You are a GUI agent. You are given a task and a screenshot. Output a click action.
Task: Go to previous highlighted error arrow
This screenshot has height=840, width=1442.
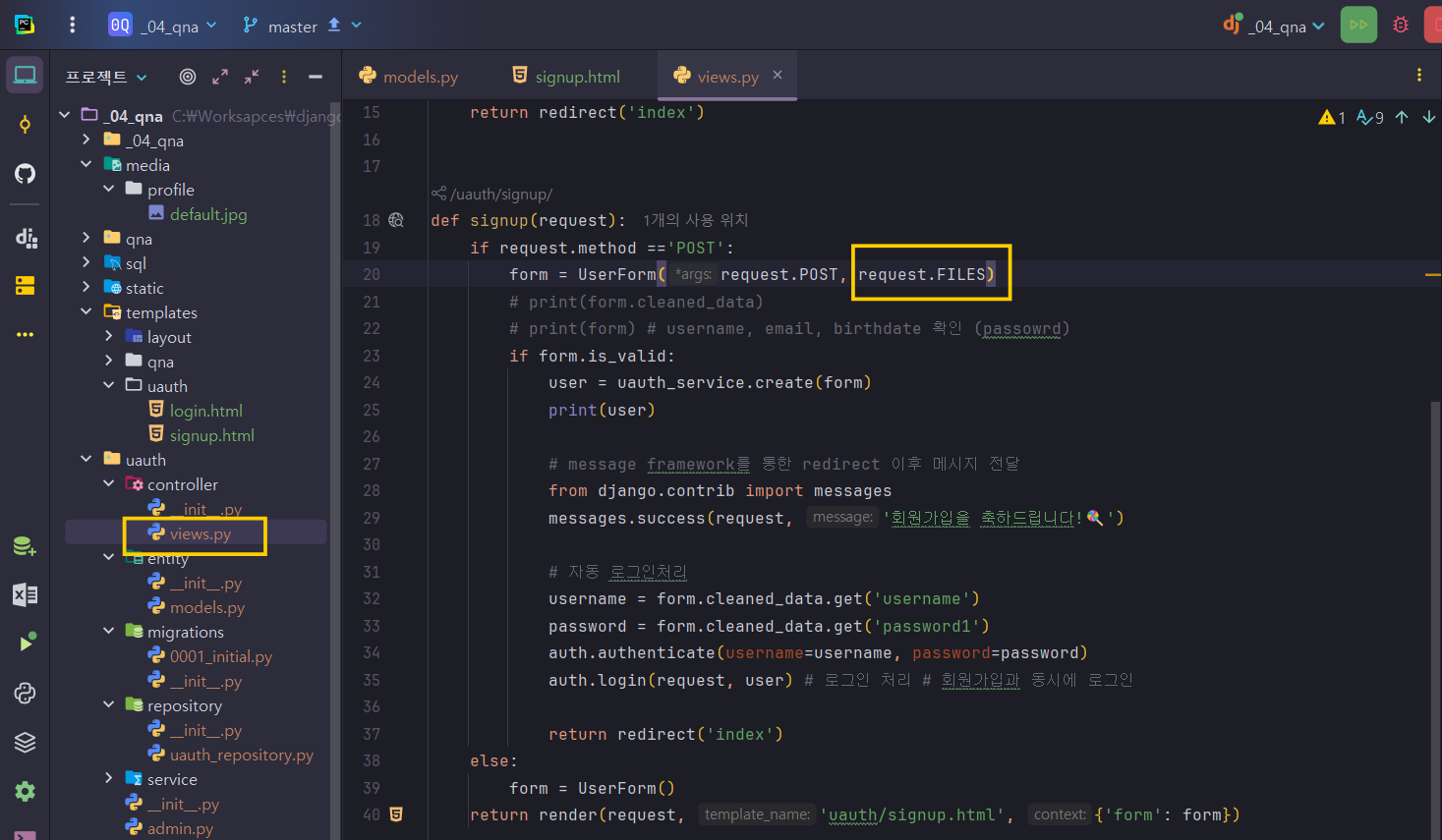[x=1402, y=118]
